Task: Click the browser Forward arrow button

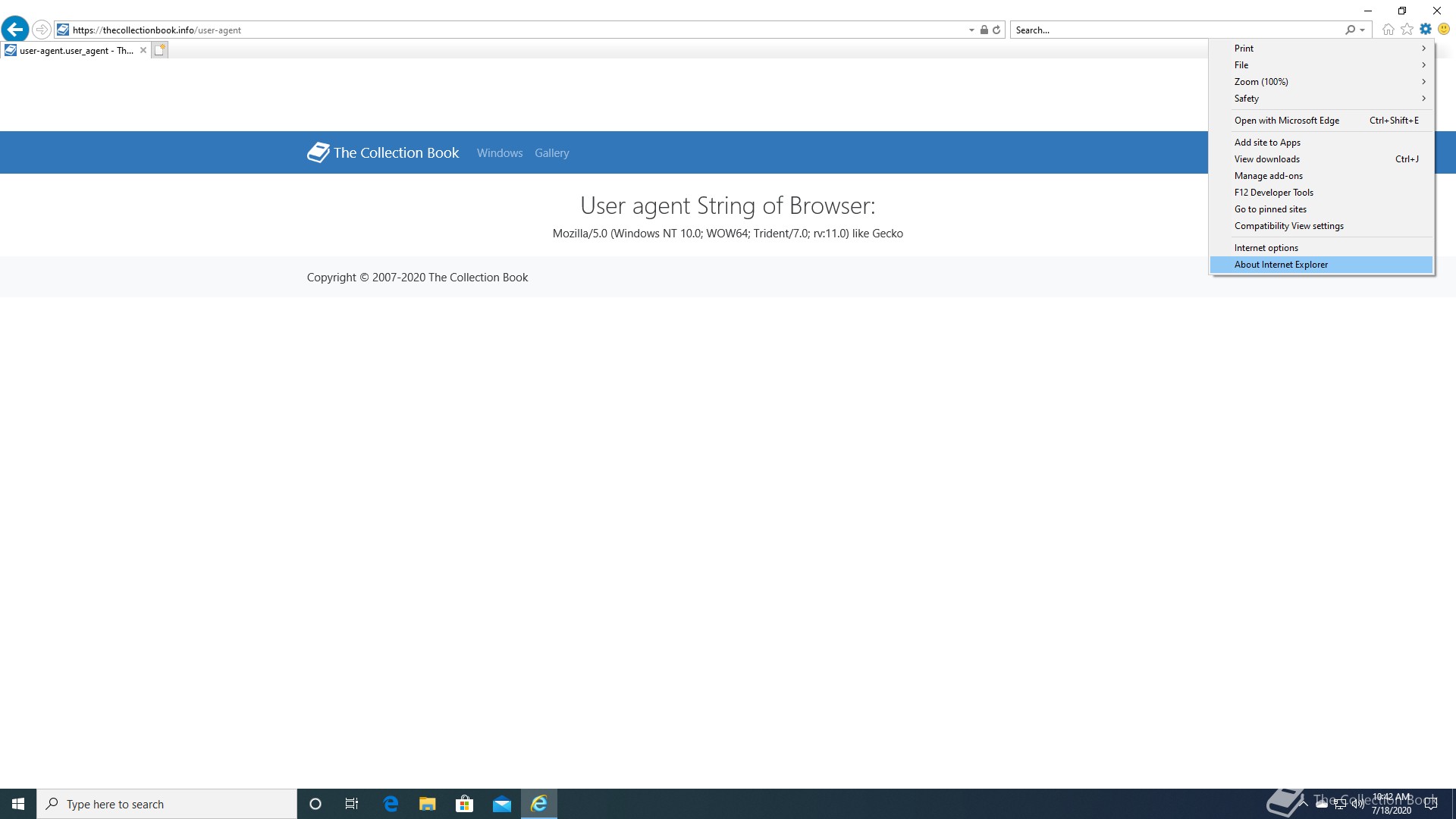Action: (x=42, y=30)
